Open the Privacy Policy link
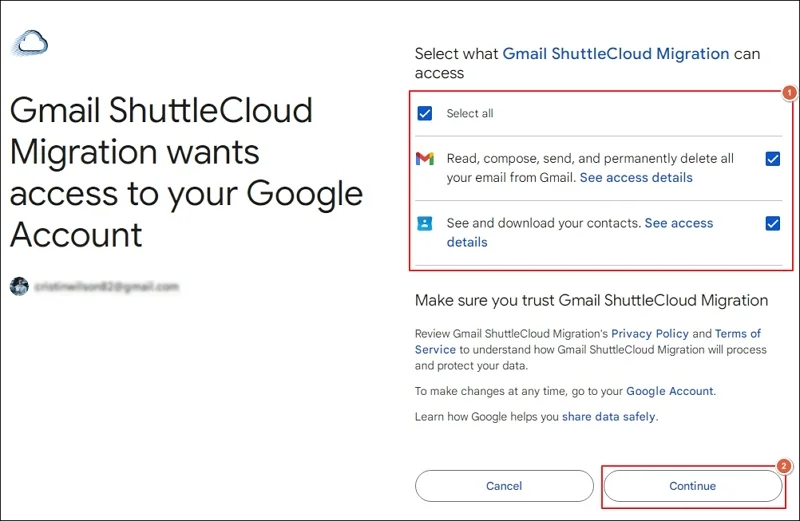 (x=650, y=333)
